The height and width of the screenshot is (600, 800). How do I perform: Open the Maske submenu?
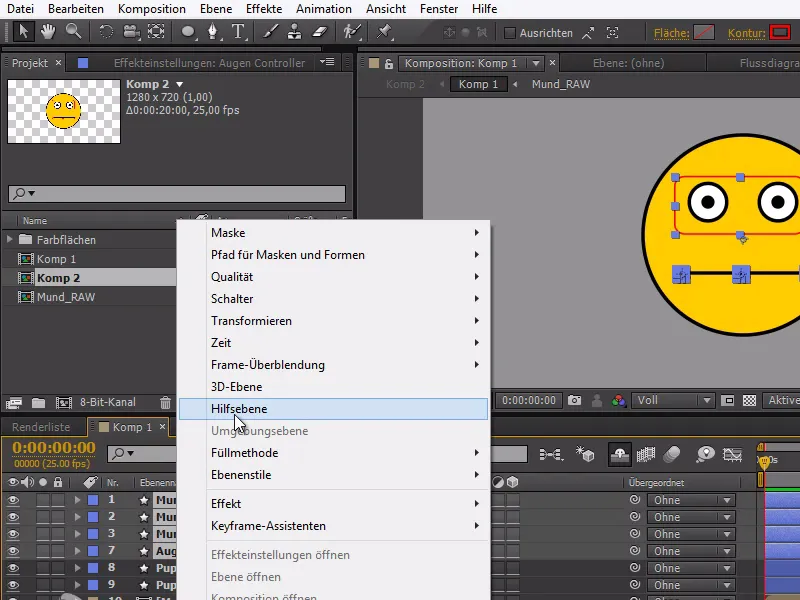coord(333,233)
